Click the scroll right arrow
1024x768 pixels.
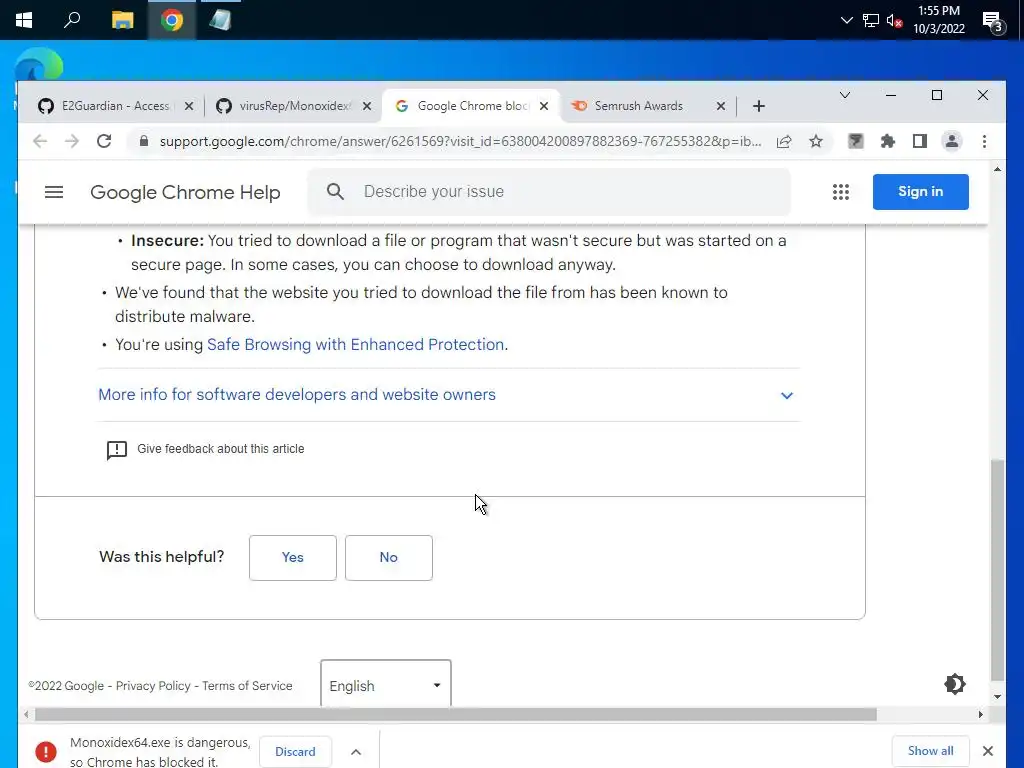point(980,714)
